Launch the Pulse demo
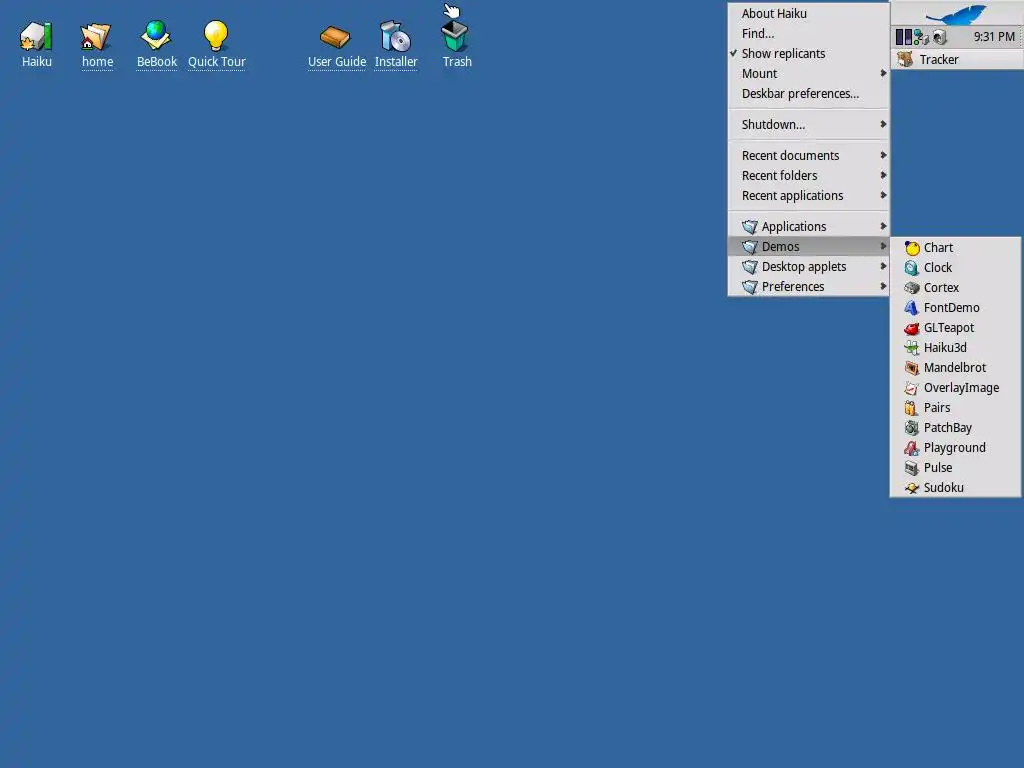Viewport: 1024px width, 768px height. coord(955,468)
